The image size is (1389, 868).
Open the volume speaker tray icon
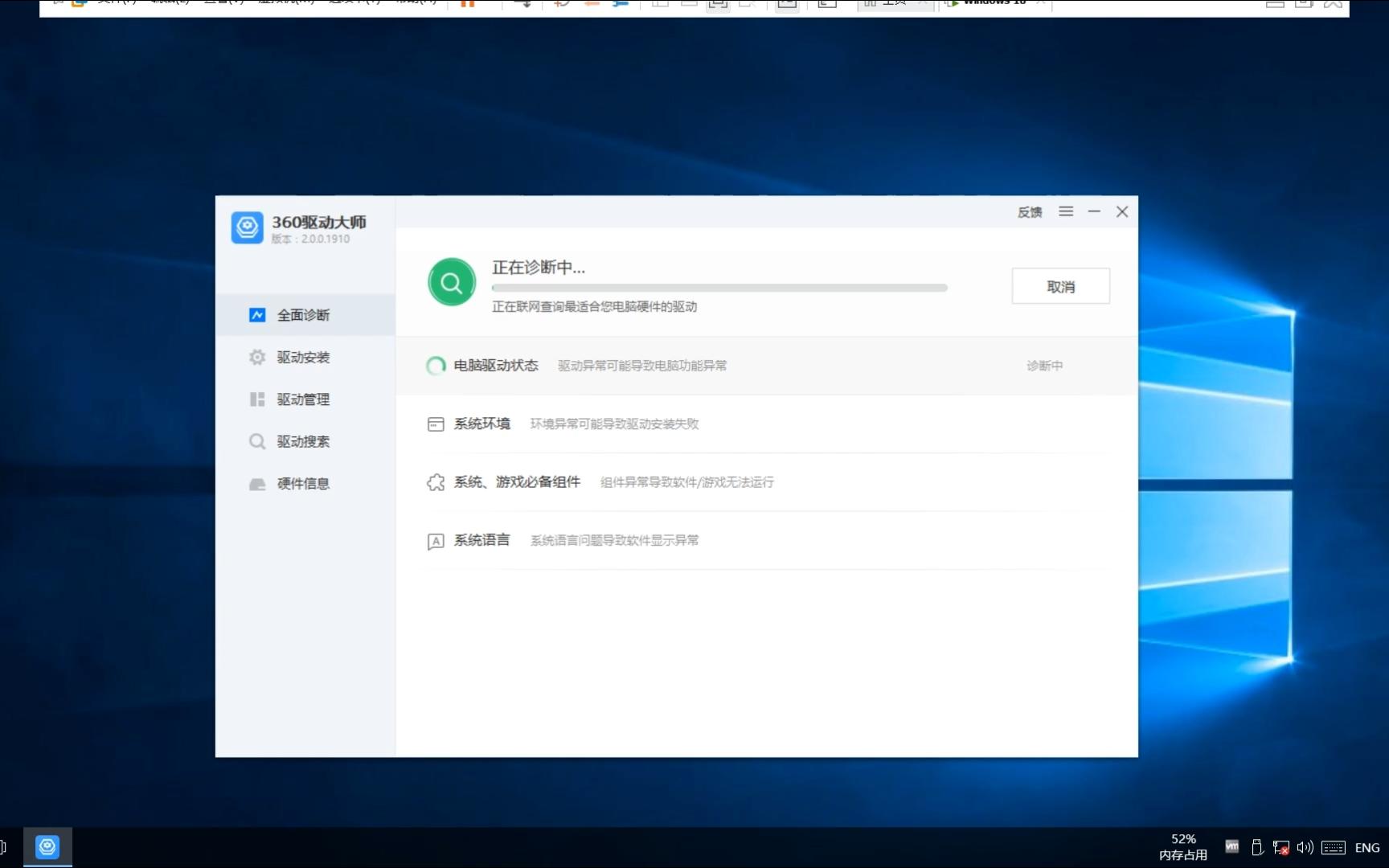tap(1305, 847)
